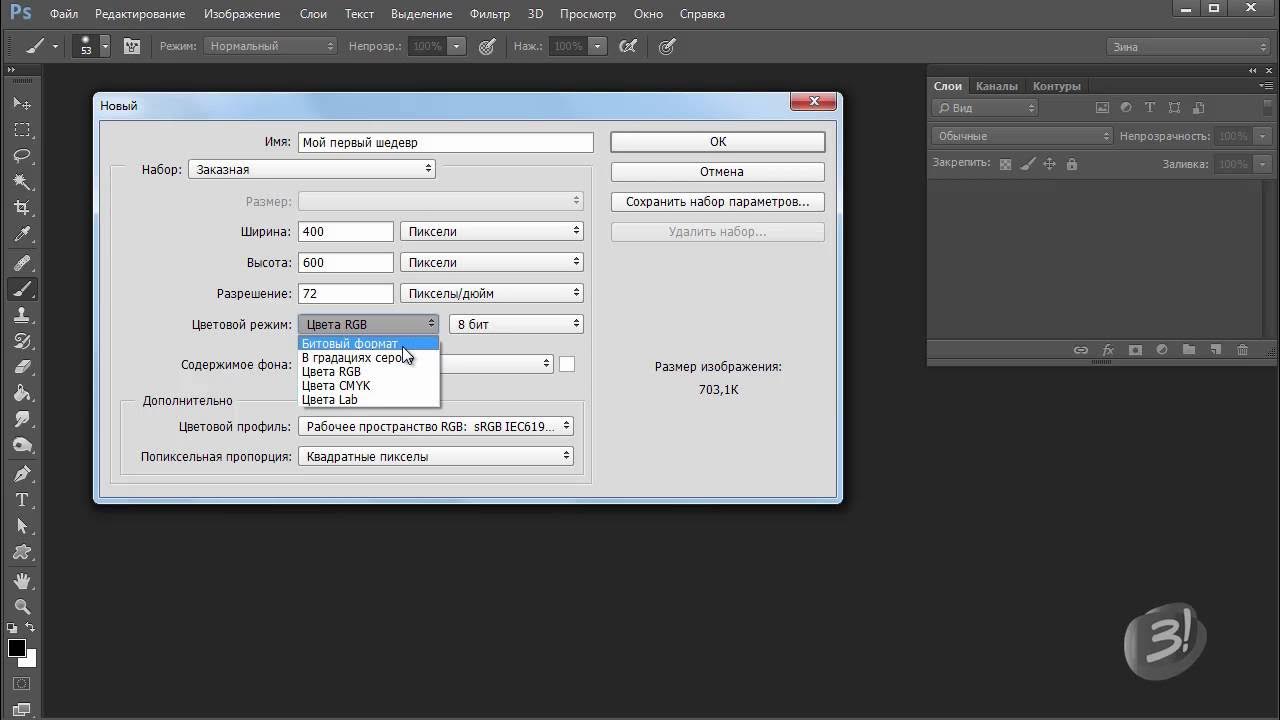Select the Lasso tool
Screen dimensions: 1280x720
click(22, 156)
